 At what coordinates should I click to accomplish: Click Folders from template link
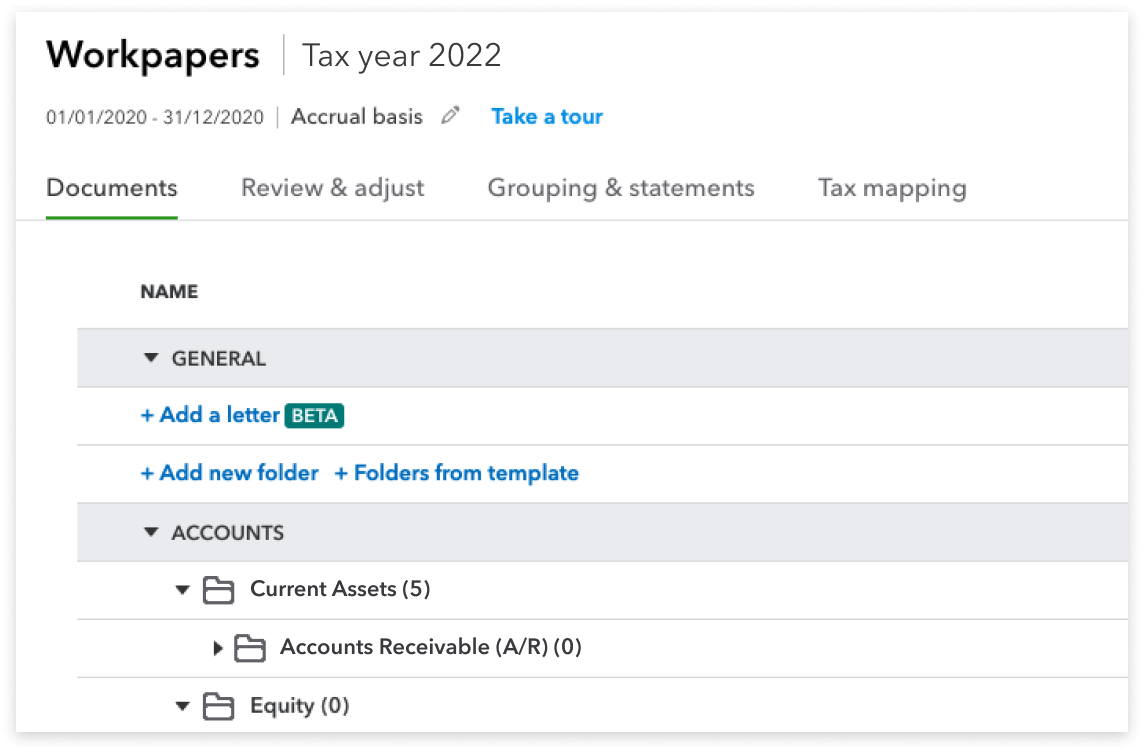pos(456,473)
